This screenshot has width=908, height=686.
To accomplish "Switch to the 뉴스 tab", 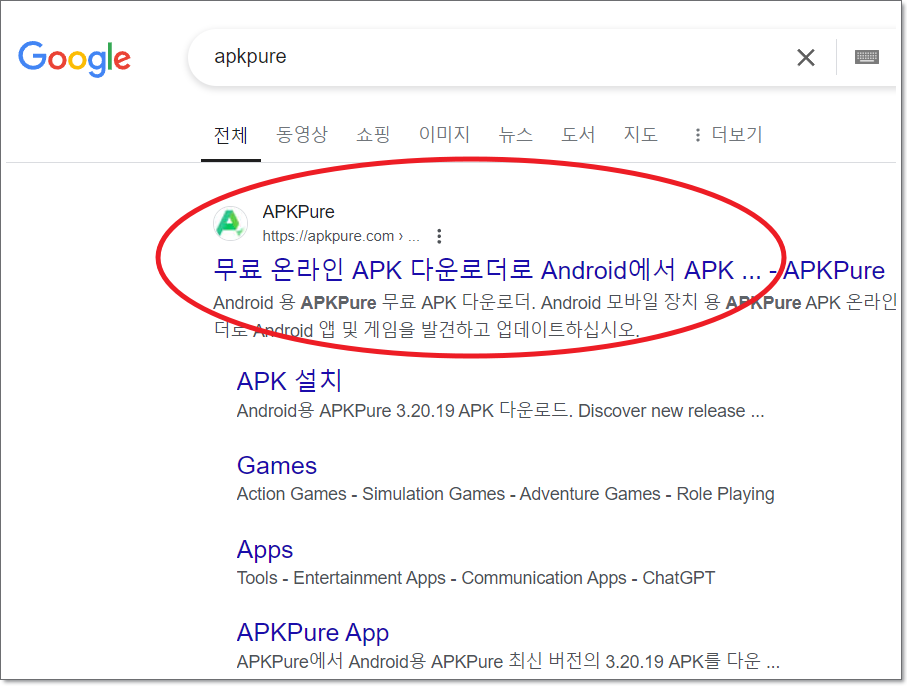I will point(515,134).
